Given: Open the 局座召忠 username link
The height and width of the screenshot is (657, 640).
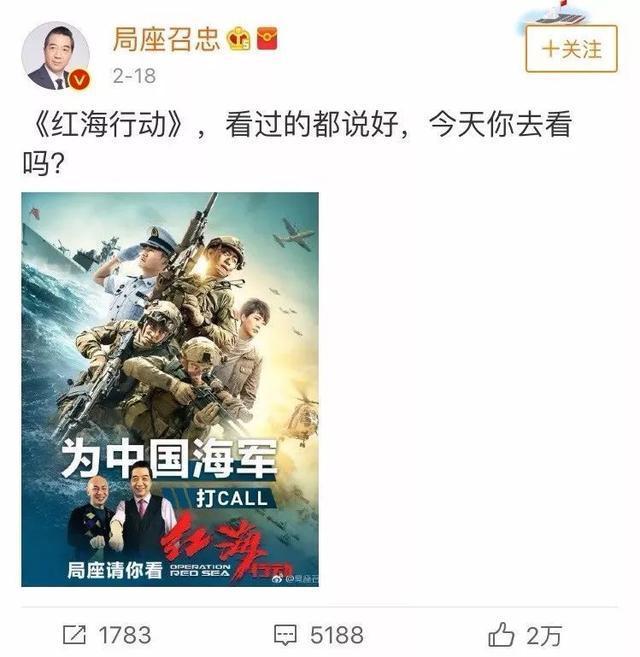Looking at the screenshot, I should pos(166,39).
